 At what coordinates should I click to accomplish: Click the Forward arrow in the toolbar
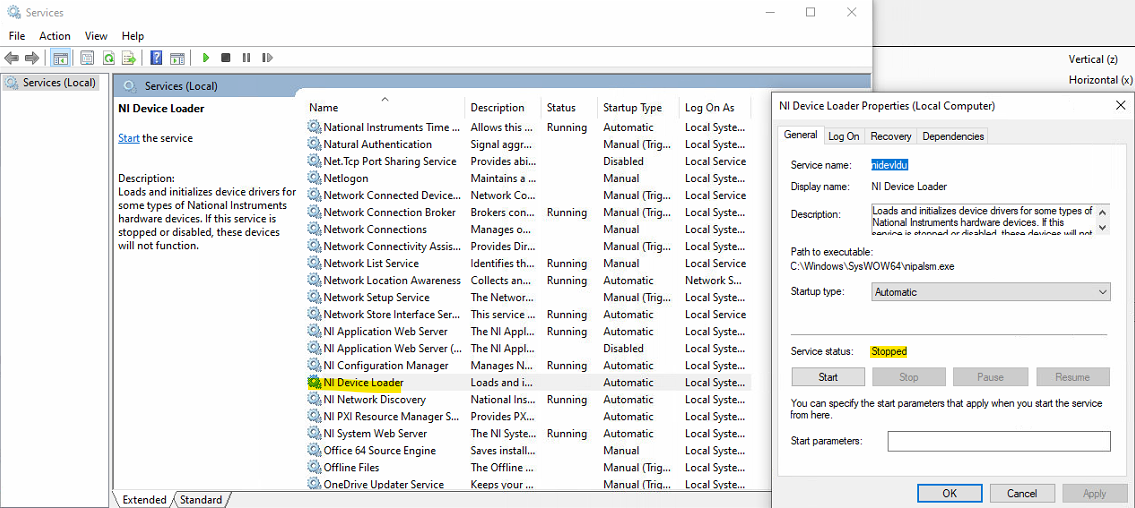point(31,58)
